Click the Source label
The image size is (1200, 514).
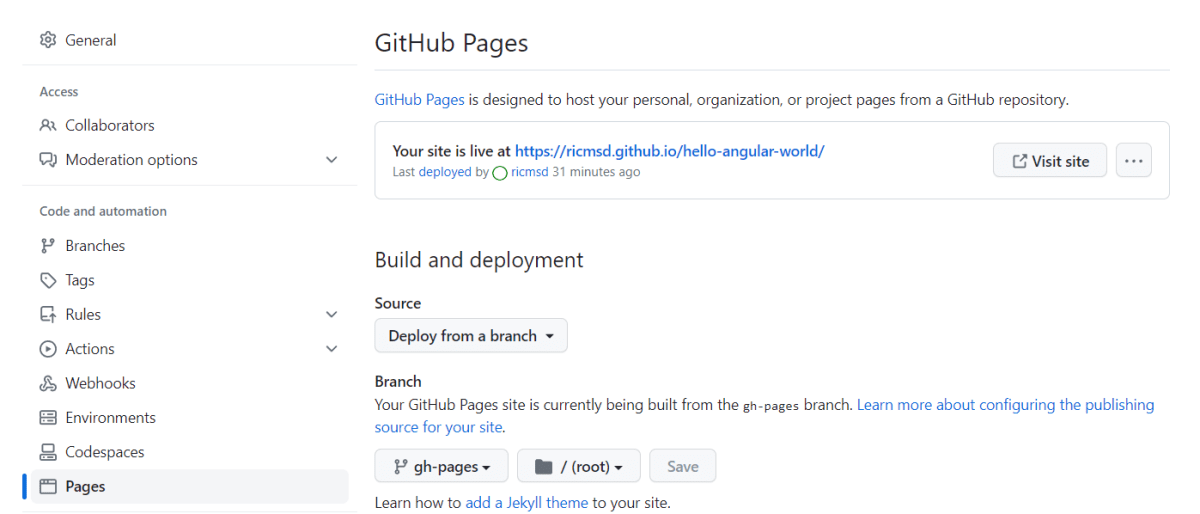point(398,303)
